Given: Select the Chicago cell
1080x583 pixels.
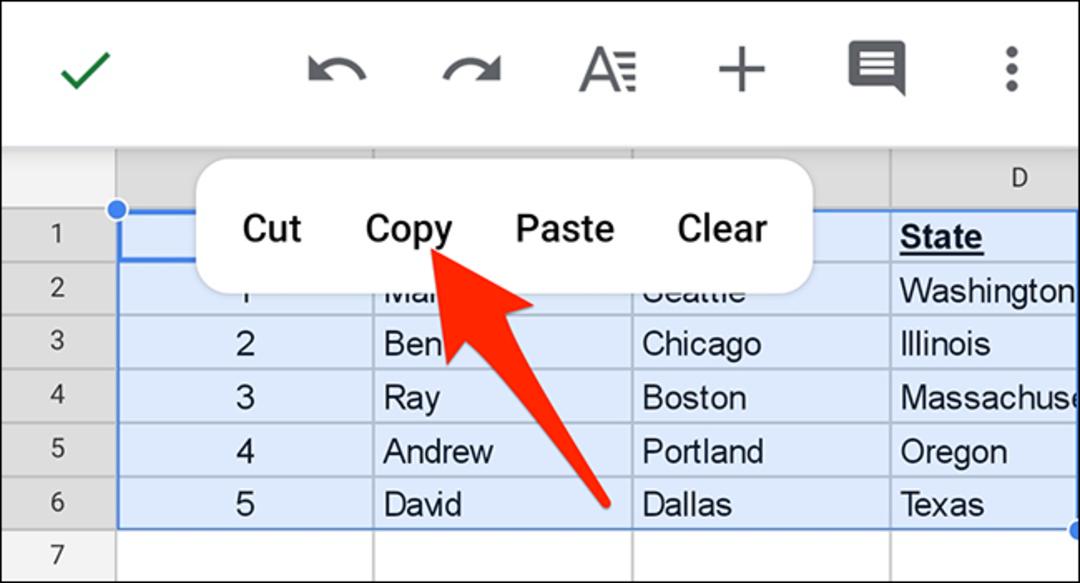Looking at the screenshot, I should click(x=761, y=342).
